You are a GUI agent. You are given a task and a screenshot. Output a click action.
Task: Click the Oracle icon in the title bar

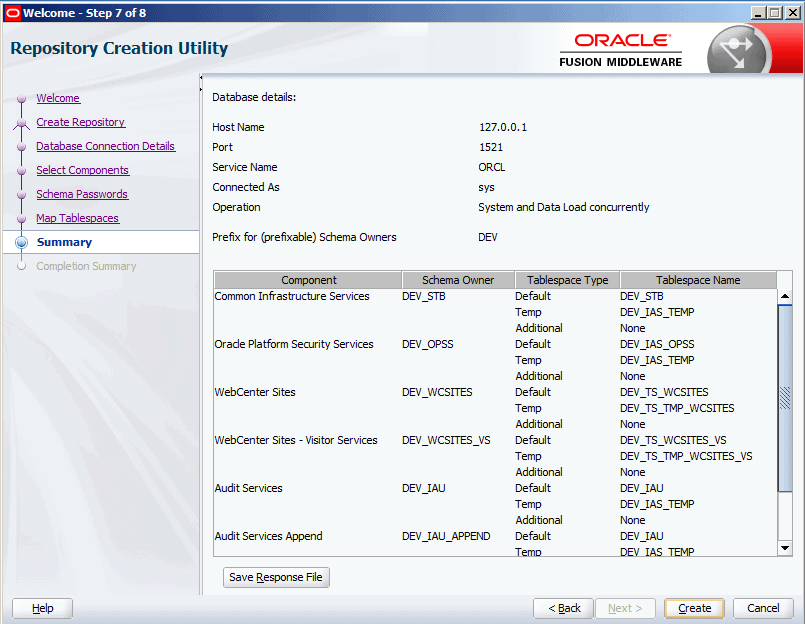[x=13, y=12]
